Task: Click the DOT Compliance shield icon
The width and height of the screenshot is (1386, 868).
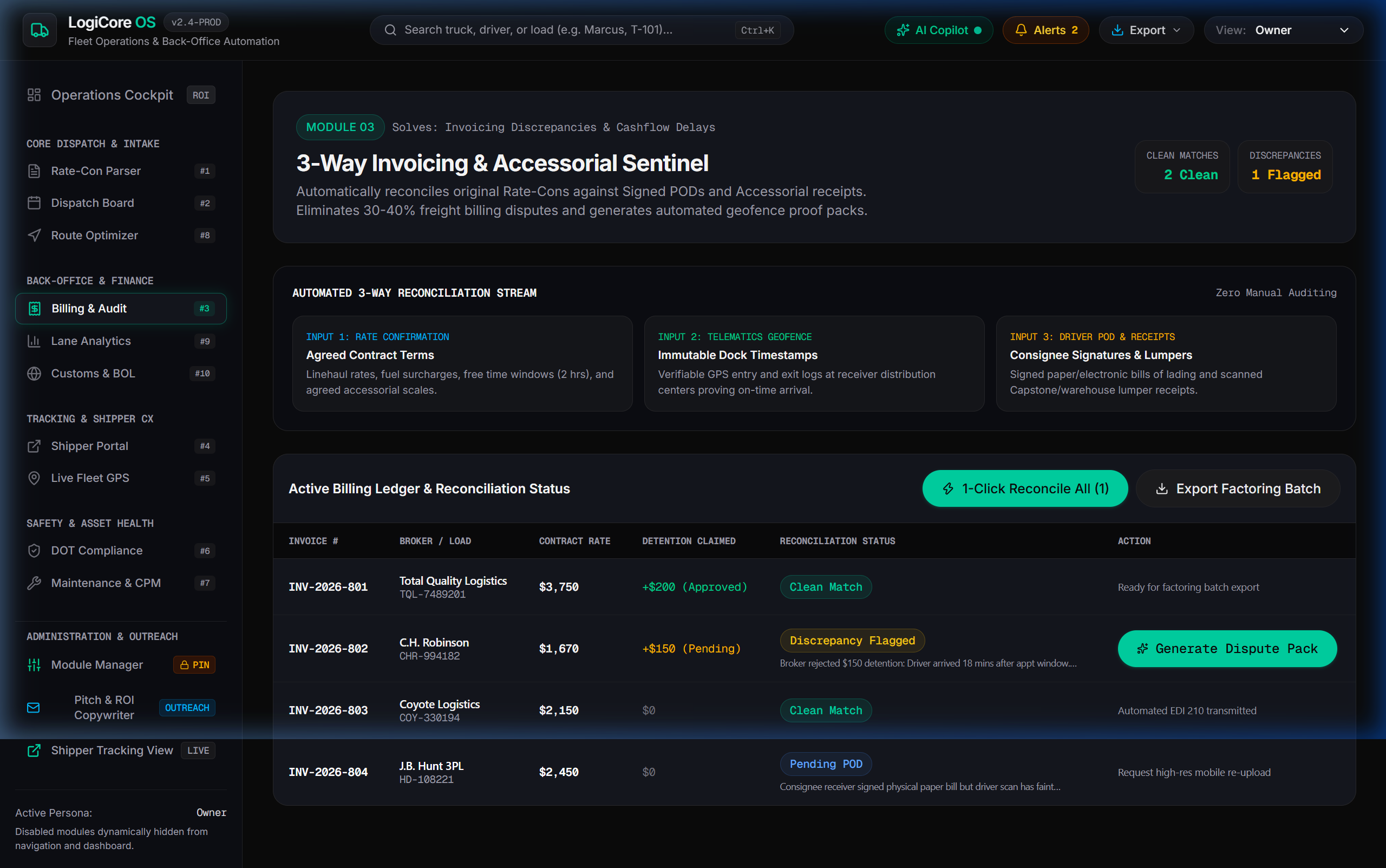Action: click(34, 551)
